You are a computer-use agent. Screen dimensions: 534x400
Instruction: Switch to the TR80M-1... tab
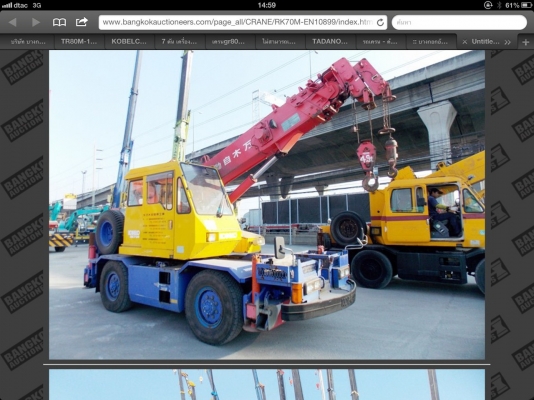(79, 42)
